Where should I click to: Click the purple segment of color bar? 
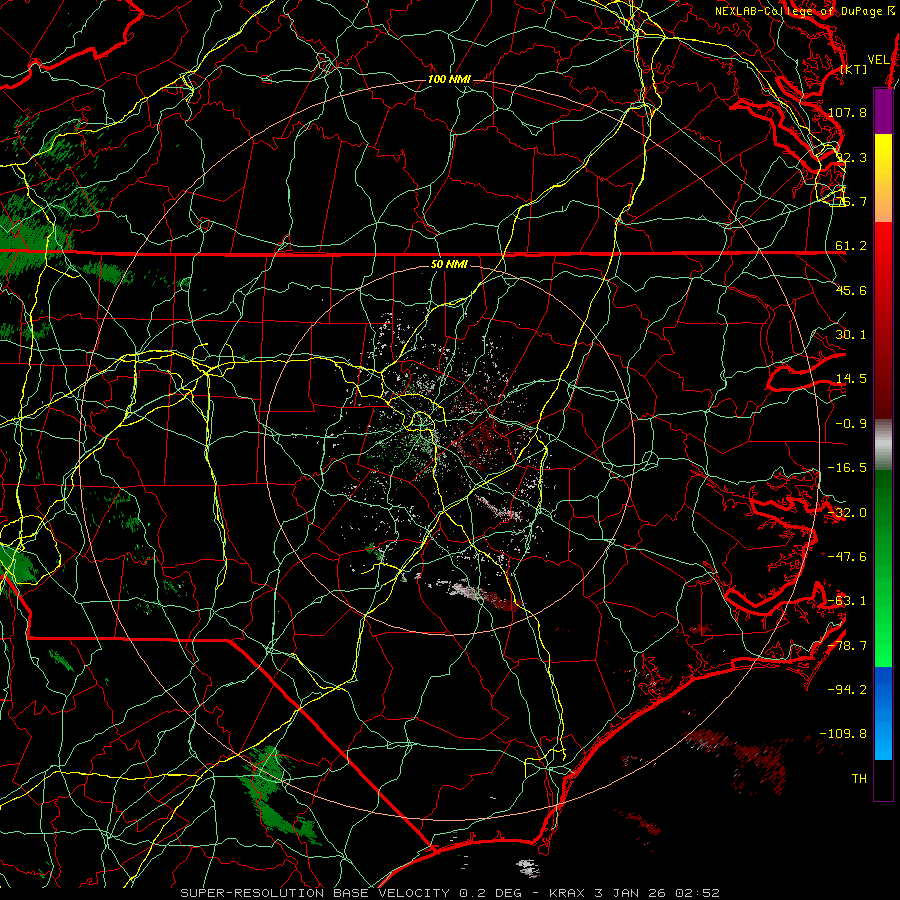pyautogui.click(x=883, y=111)
